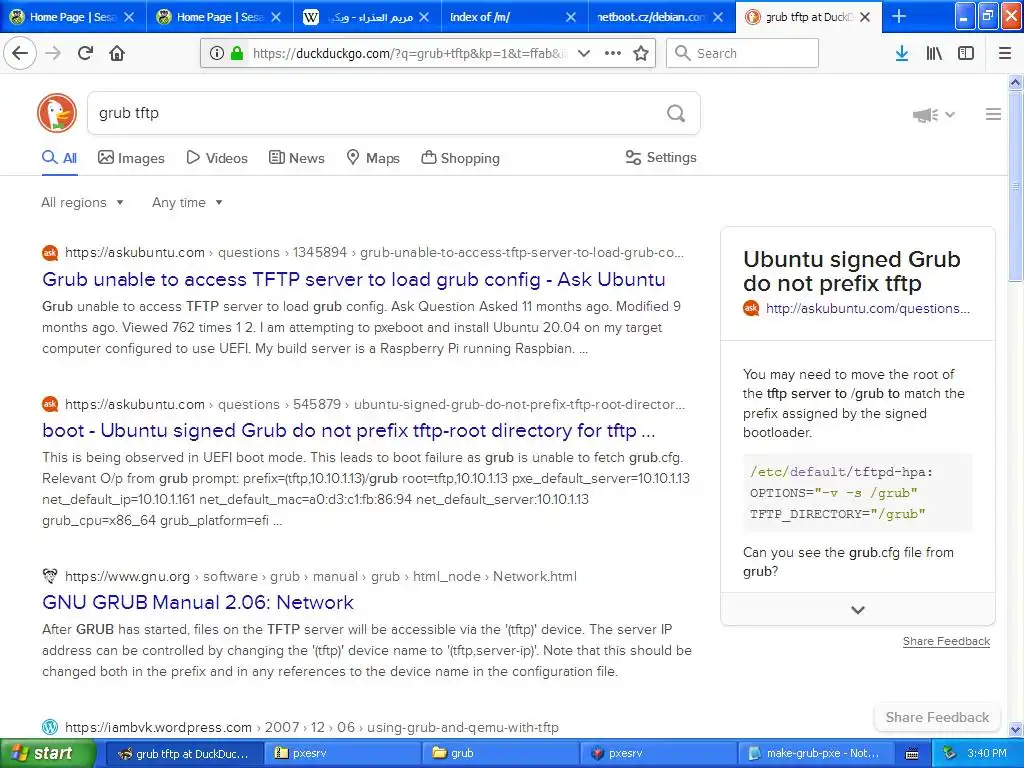The height and width of the screenshot is (768, 1024).
Task: Click the Firefox Search box in toolbar
Action: (x=742, y=53)
